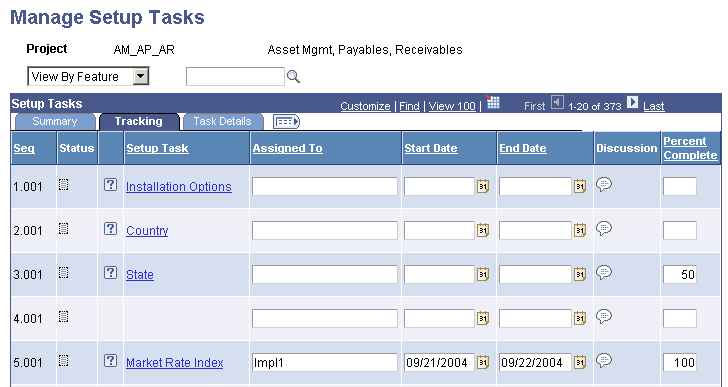The width and height of the screenshot is (728, 387).
Task: Open discussion bubble for State row
Action: pos(604,273)
